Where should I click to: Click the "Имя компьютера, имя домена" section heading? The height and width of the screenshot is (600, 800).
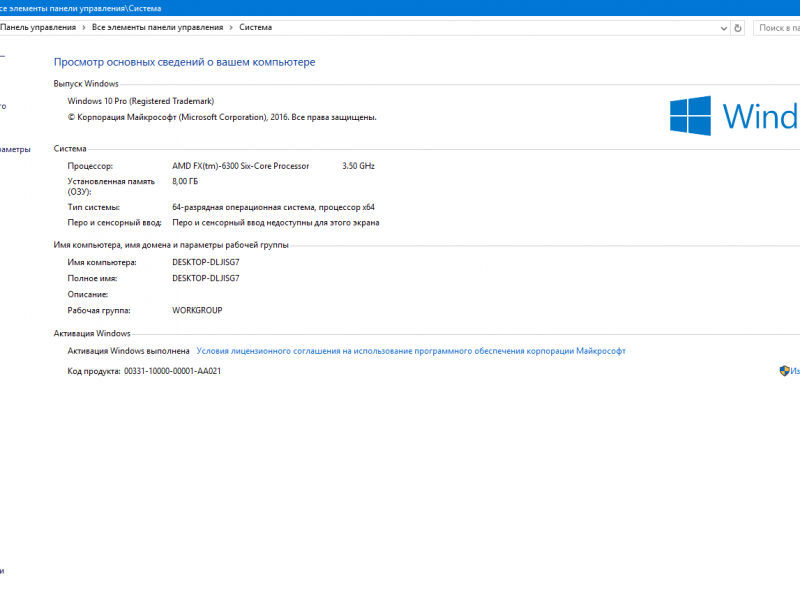(x=171, y=245)
